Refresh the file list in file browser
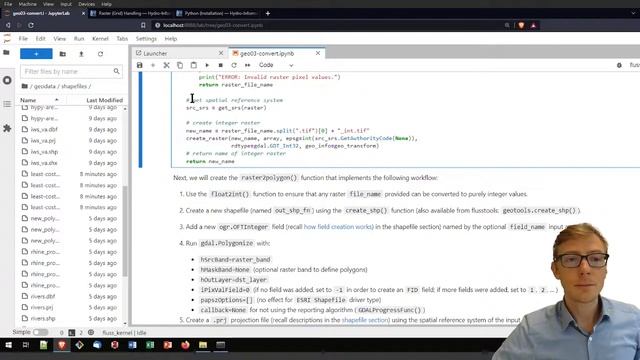This screenshot has height=360, width=640. coord(100,54)
